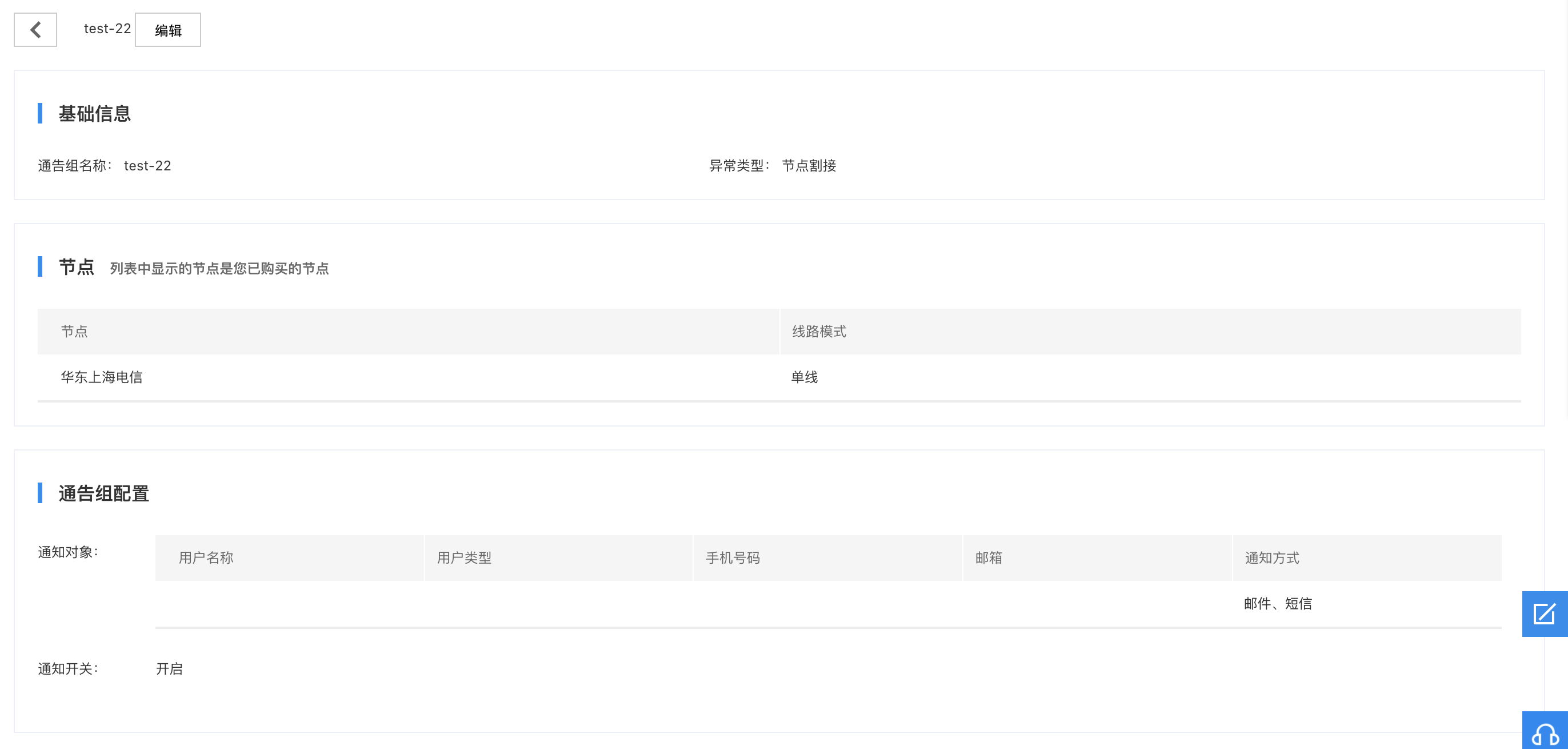Open the headset customer support icon
1568x749 pixels.
pos(1544,731)
